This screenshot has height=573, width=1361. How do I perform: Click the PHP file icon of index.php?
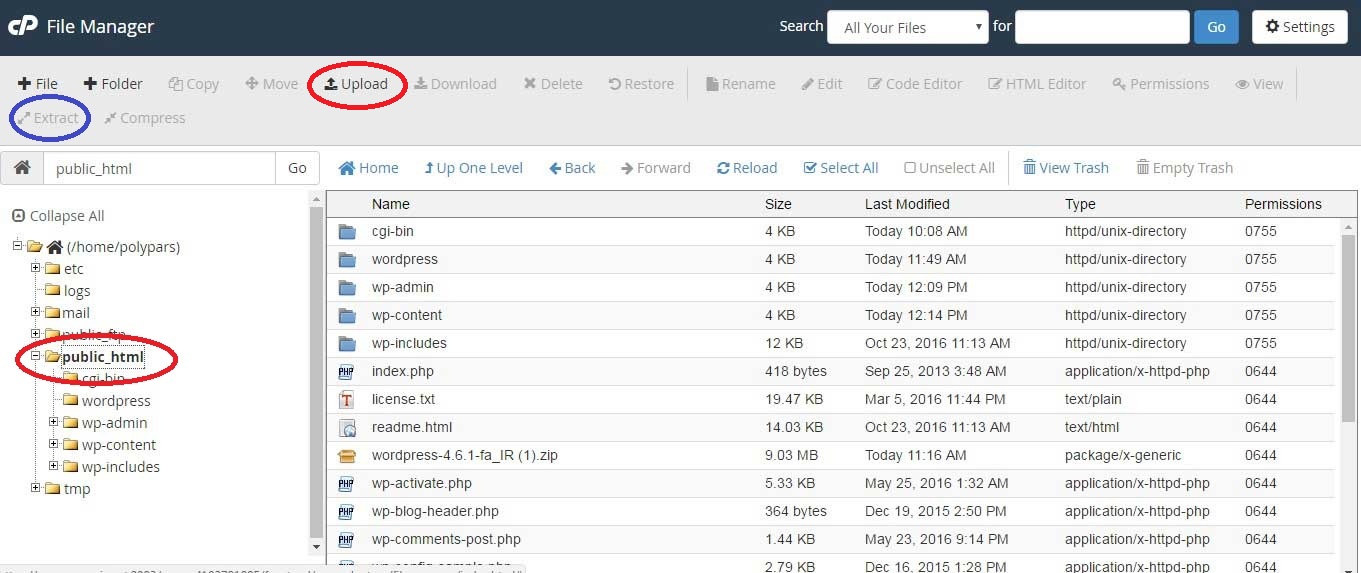click(347, 372)
